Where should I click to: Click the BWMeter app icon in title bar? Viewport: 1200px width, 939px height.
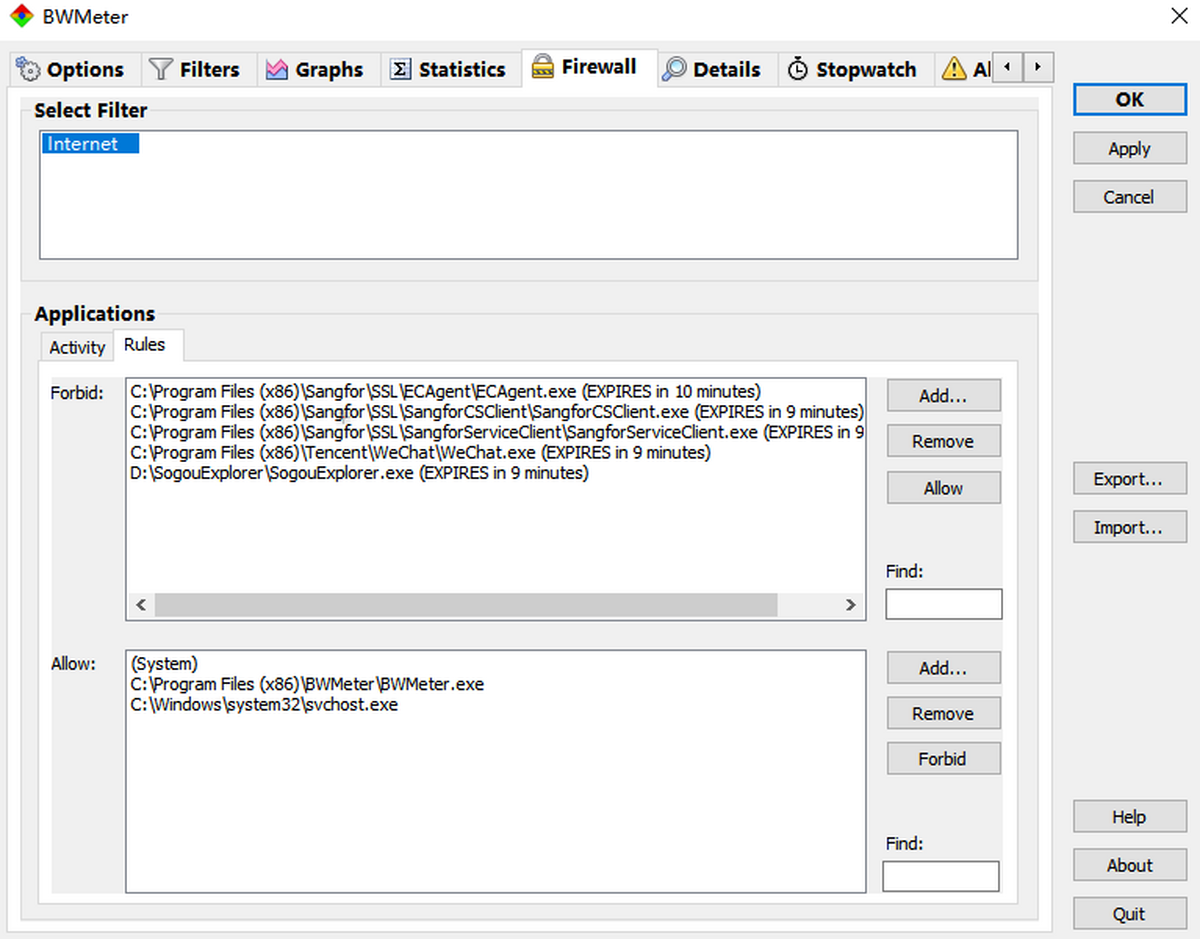pos(20,17)
